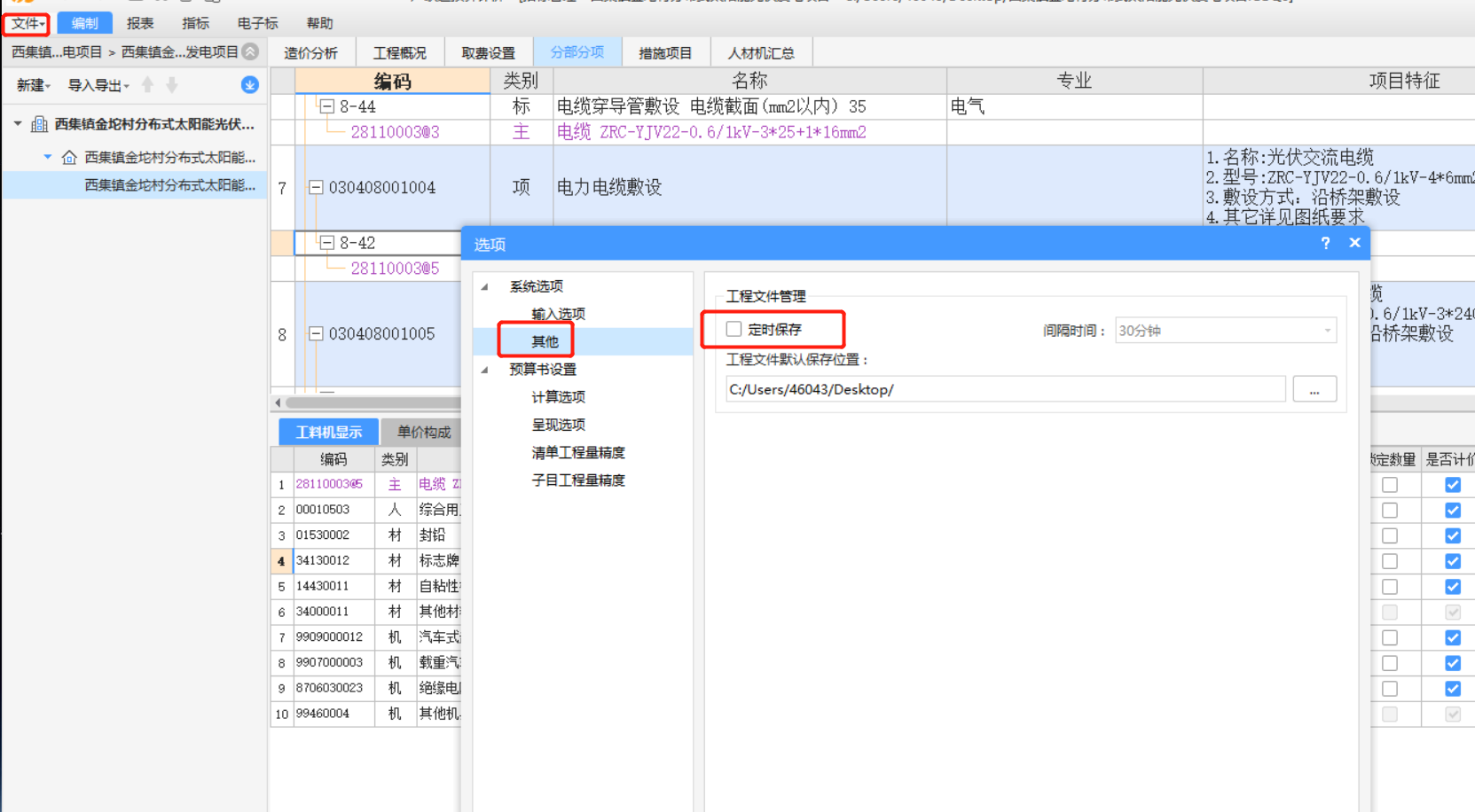
Task: Collapse the 系统选项 tree branch
Action: pos(483,286)
